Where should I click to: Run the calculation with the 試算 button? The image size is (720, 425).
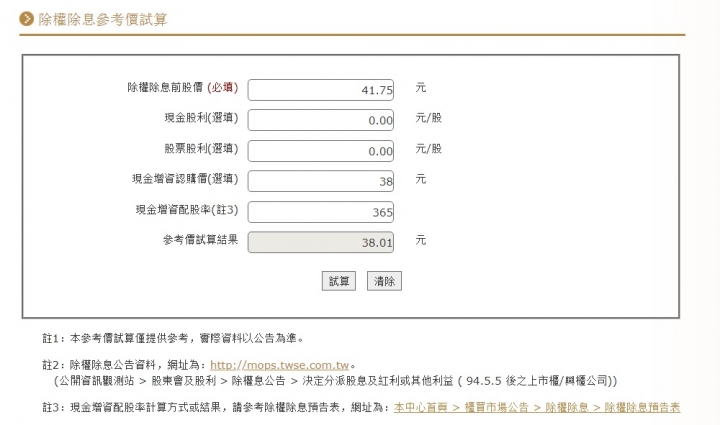(339, 281)
